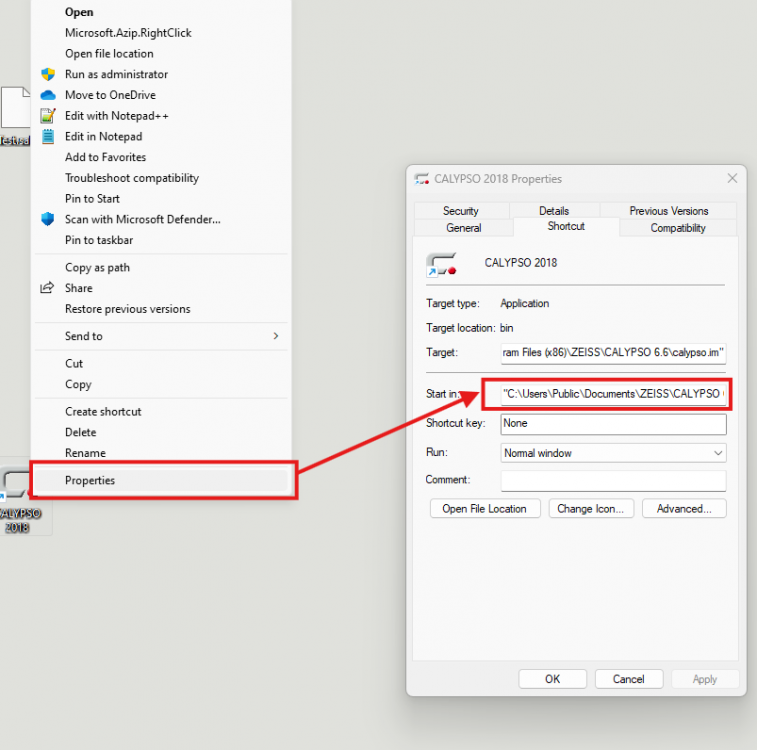The height and width of the screenshot is (750, 757).
Task: Switch to the Security tab
Action: tap(461, 210)
